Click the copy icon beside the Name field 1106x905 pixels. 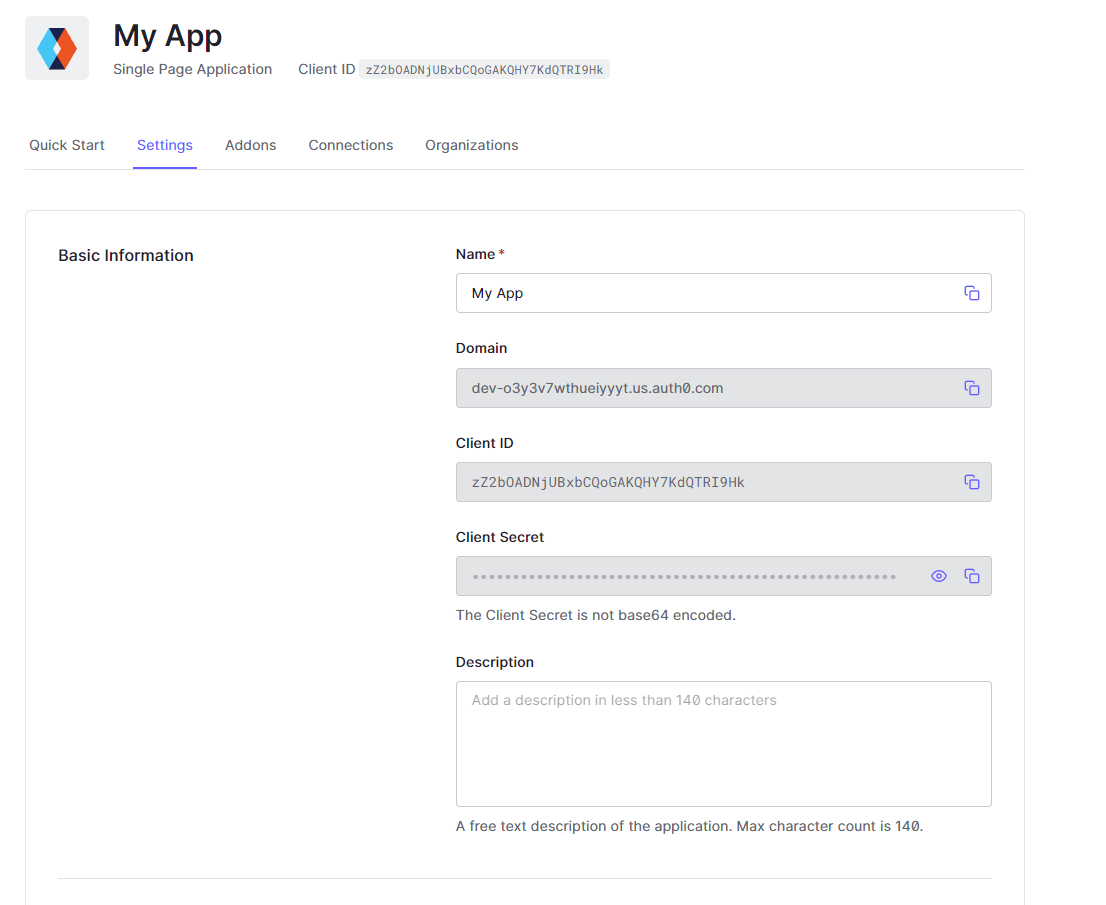[x=971, y=292]
